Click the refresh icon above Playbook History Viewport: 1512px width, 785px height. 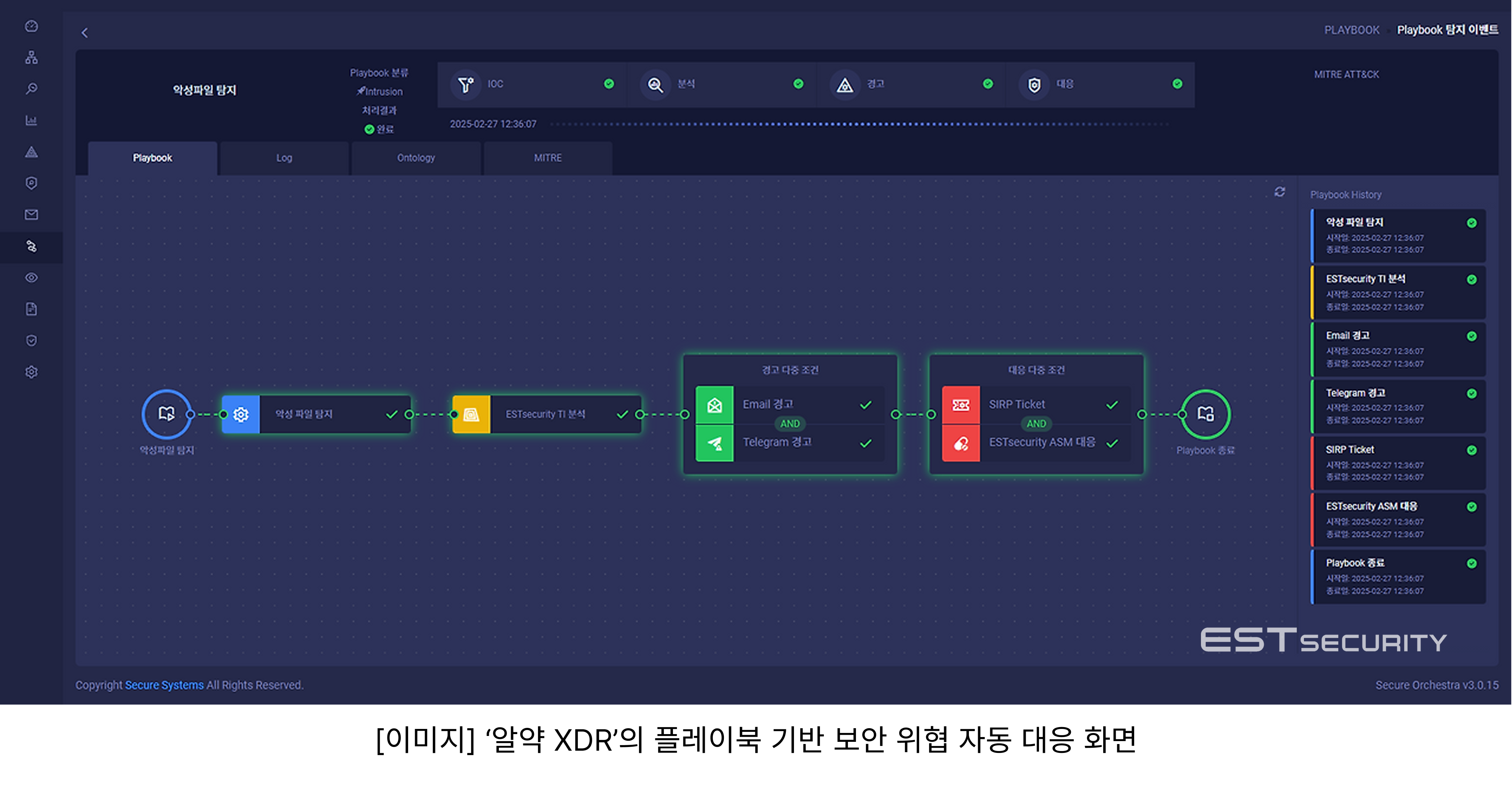[1280, 192]
